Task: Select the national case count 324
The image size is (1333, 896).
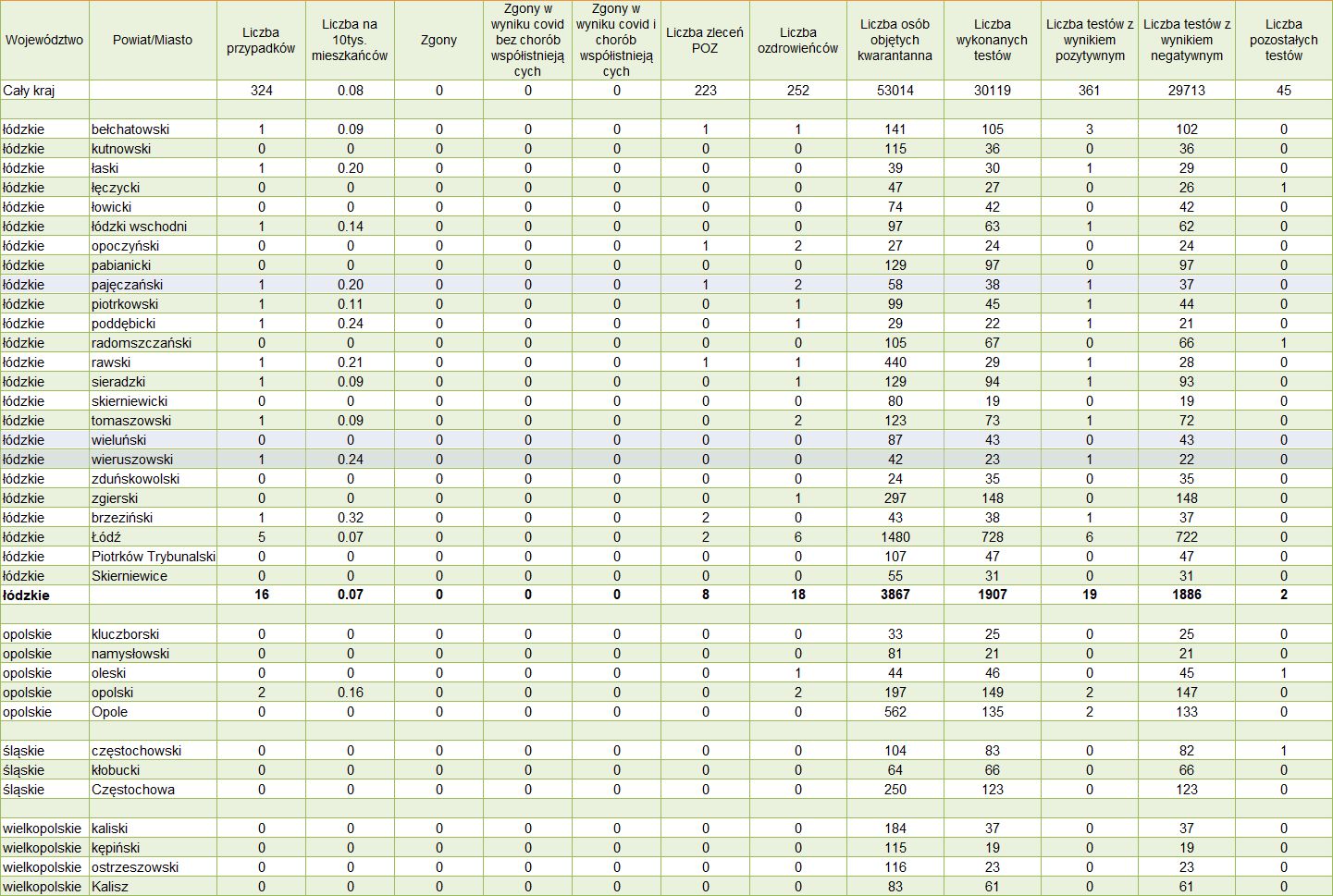Action: coord(262,91)
